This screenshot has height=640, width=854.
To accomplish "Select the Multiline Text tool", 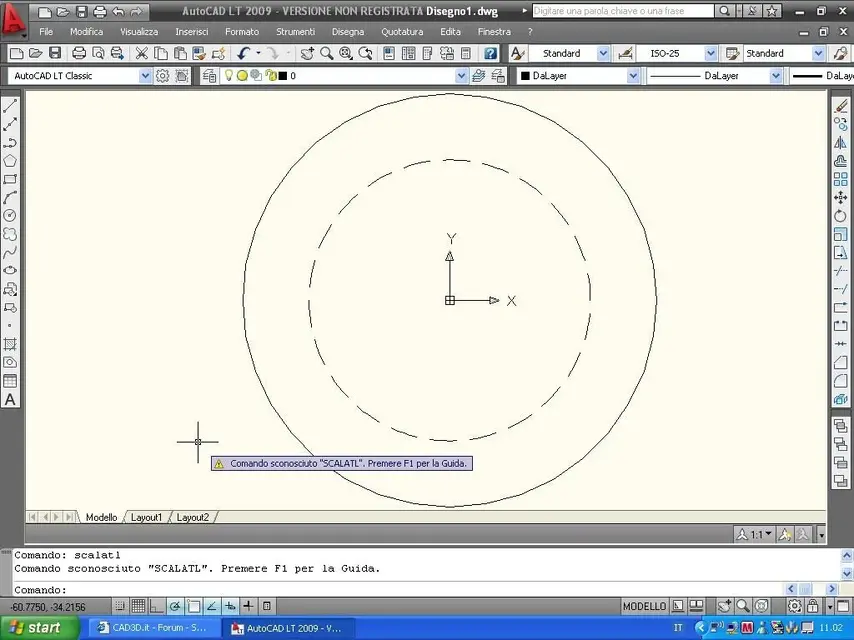I will click(x=10, y=400).
